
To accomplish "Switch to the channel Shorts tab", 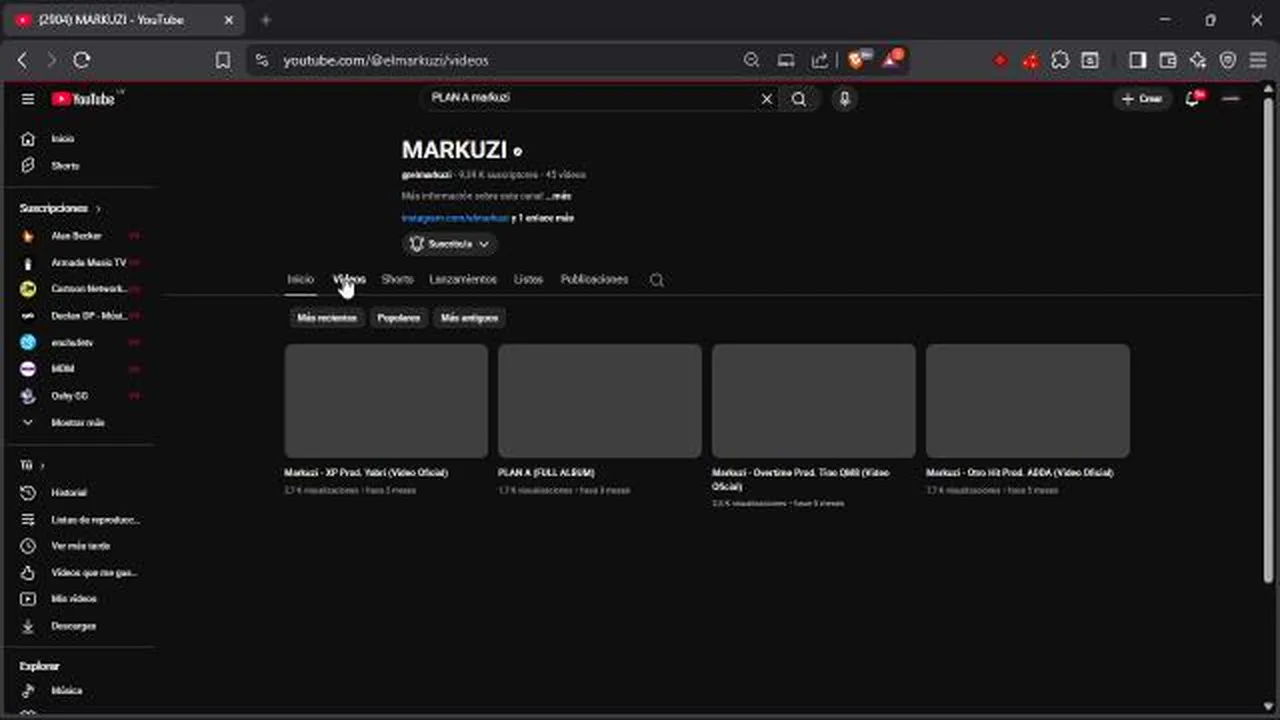I will pyautogui.click(x=397, y=280).
